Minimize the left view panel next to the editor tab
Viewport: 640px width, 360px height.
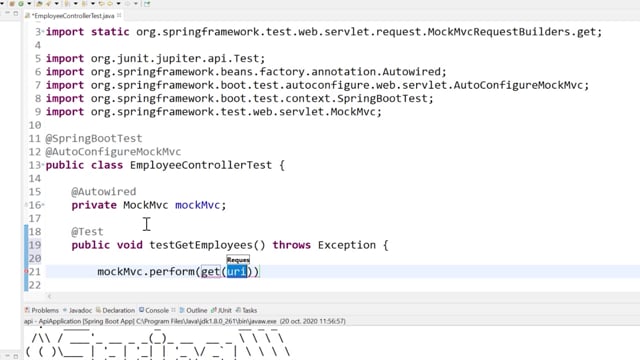[x=7, y=13]
